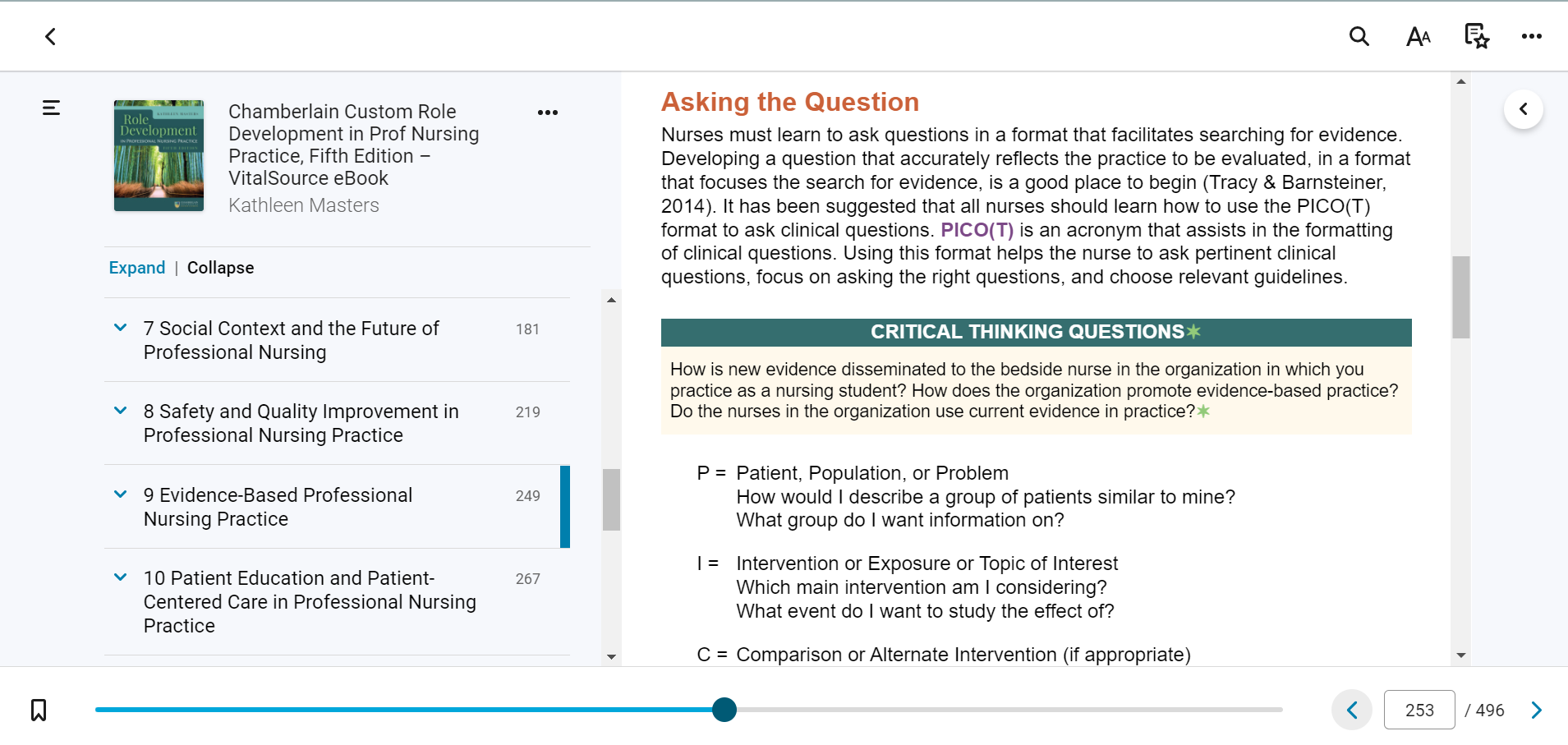1568x745 pixels.
Task: Toggle the table of contents menu icon
Action: 51,108
